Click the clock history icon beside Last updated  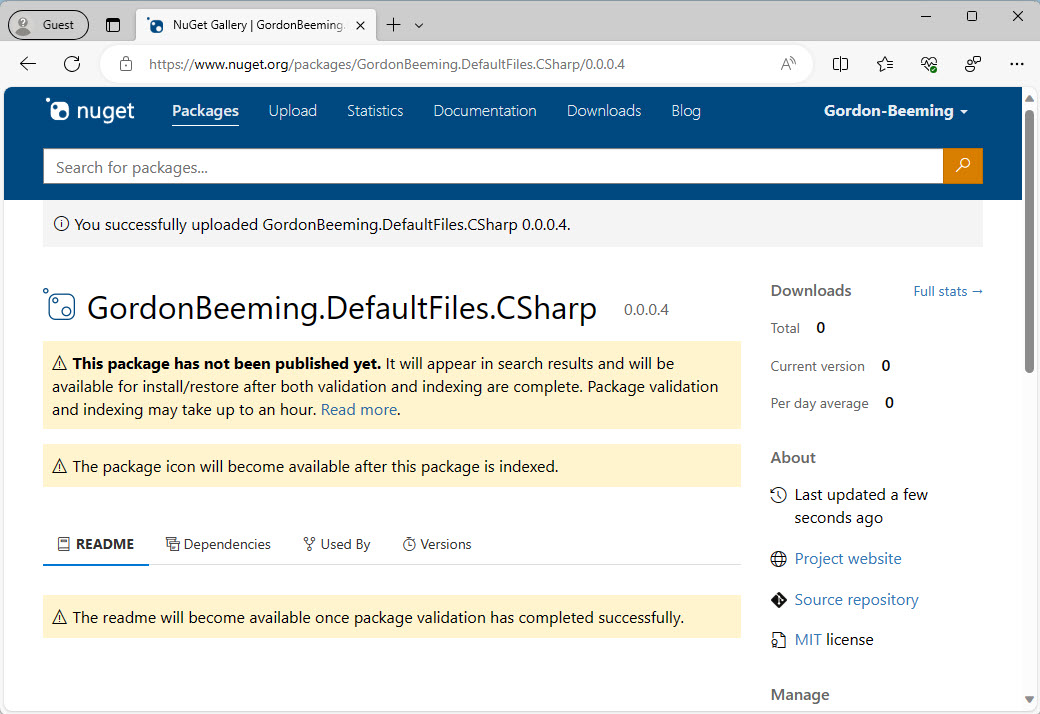(779, 495)
